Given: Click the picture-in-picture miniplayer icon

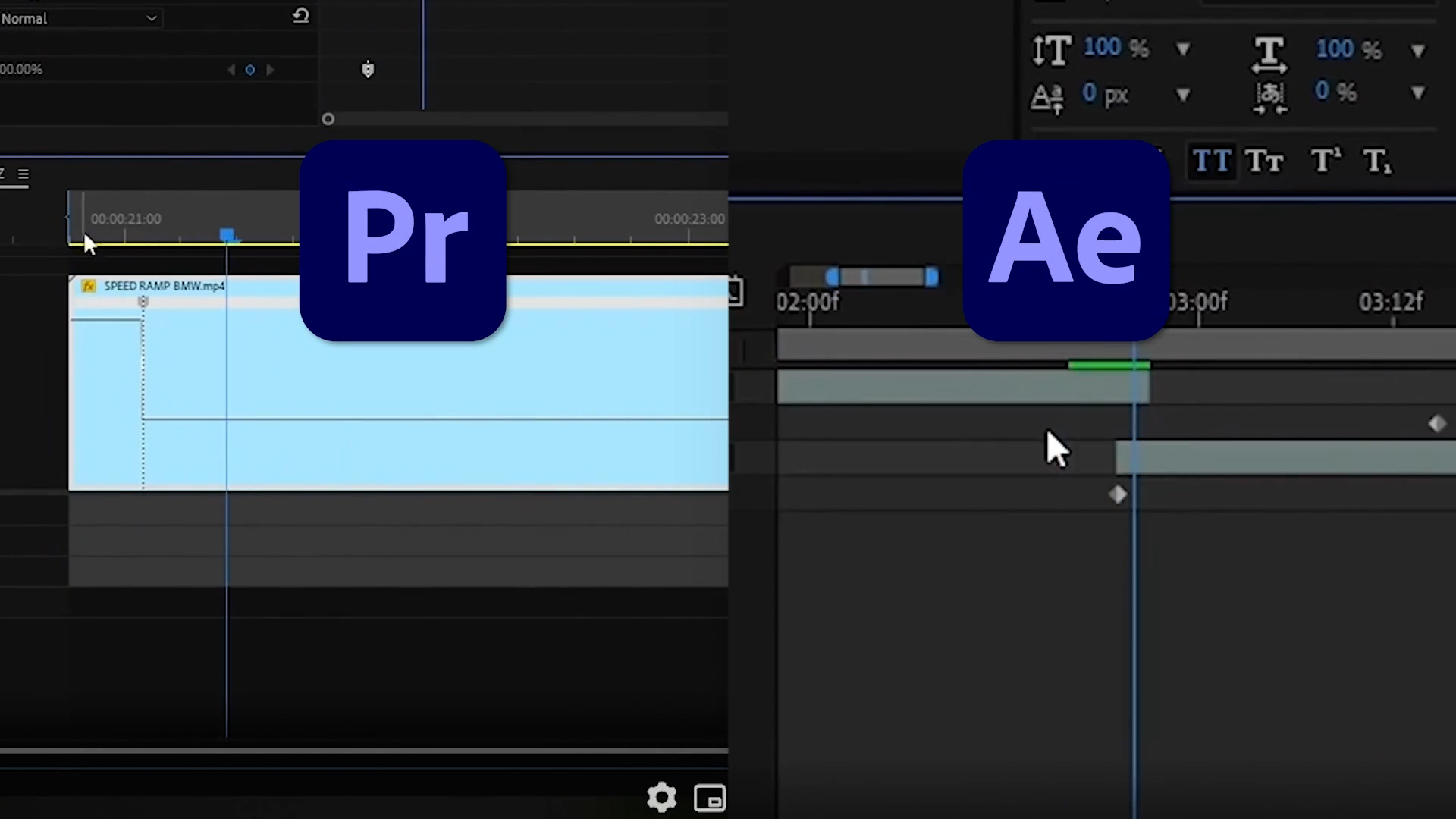Looking at the screenshot, I should click(x=710, y=798).
